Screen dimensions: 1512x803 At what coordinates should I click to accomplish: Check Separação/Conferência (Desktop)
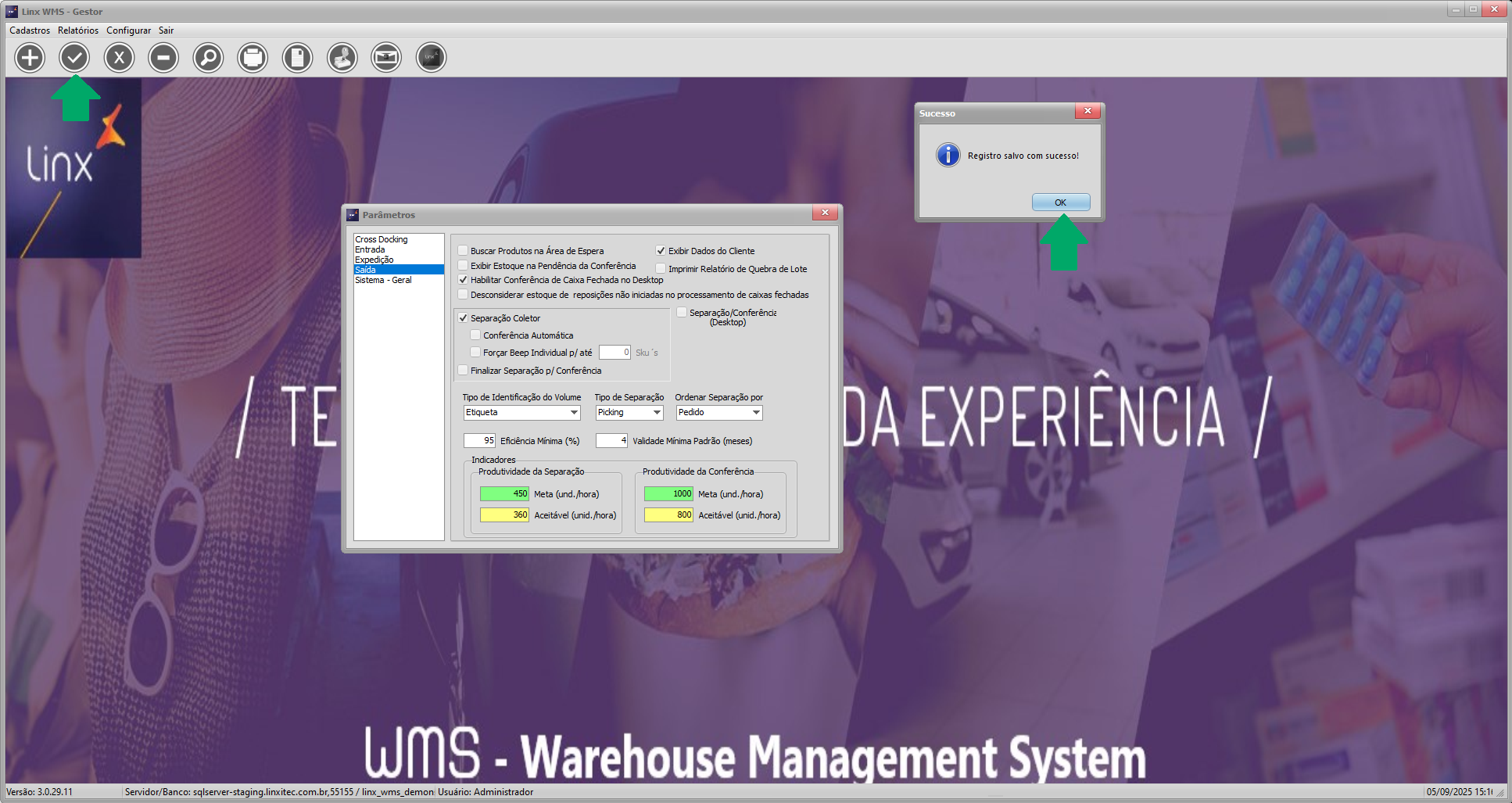pos(682,313)
